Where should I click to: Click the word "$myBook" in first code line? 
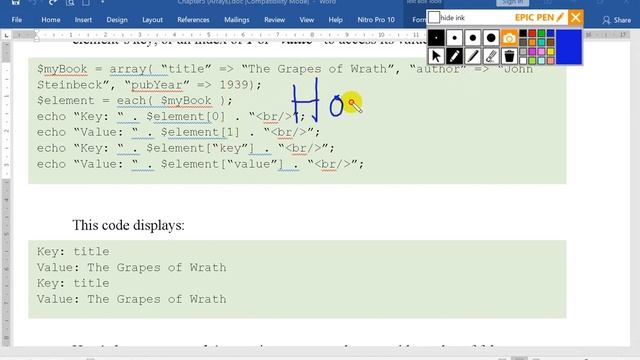(x=62, y=69)
